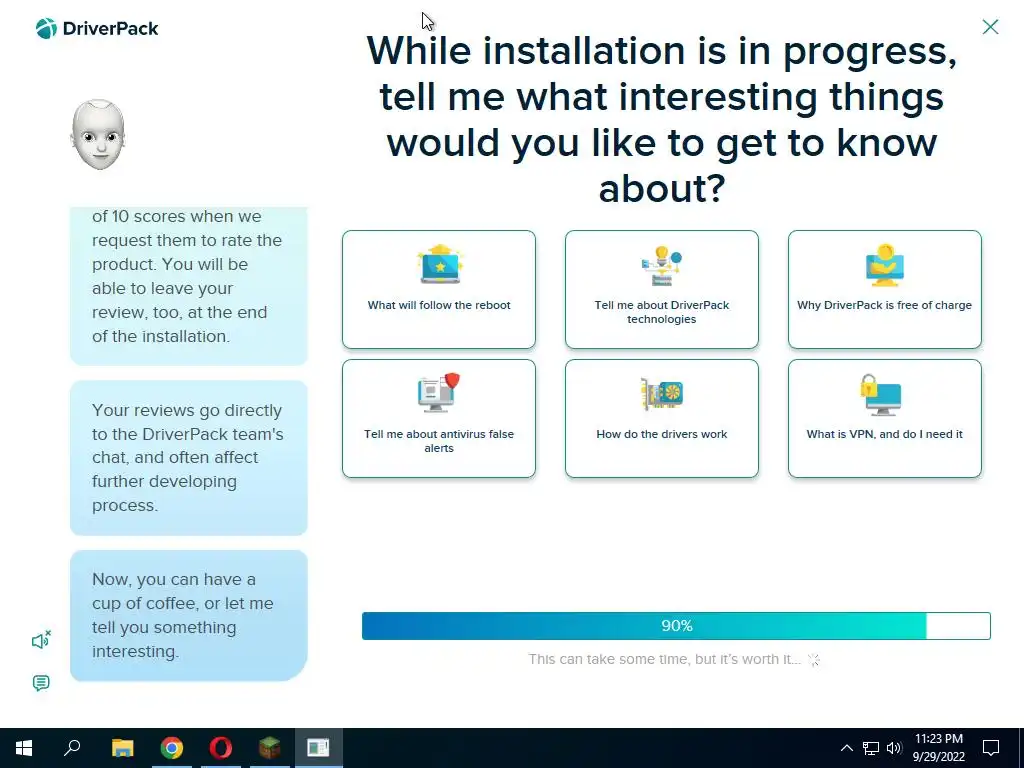1024x768 pixels.
Task: Expand hidden system tray icons chevron
Action: coord(846,748)
